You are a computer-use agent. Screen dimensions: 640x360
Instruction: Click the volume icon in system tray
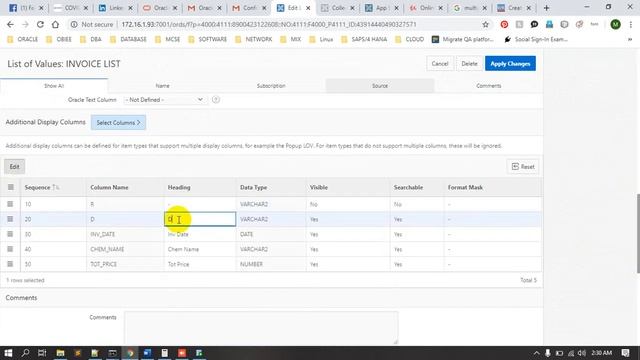(x=582, y=353)
